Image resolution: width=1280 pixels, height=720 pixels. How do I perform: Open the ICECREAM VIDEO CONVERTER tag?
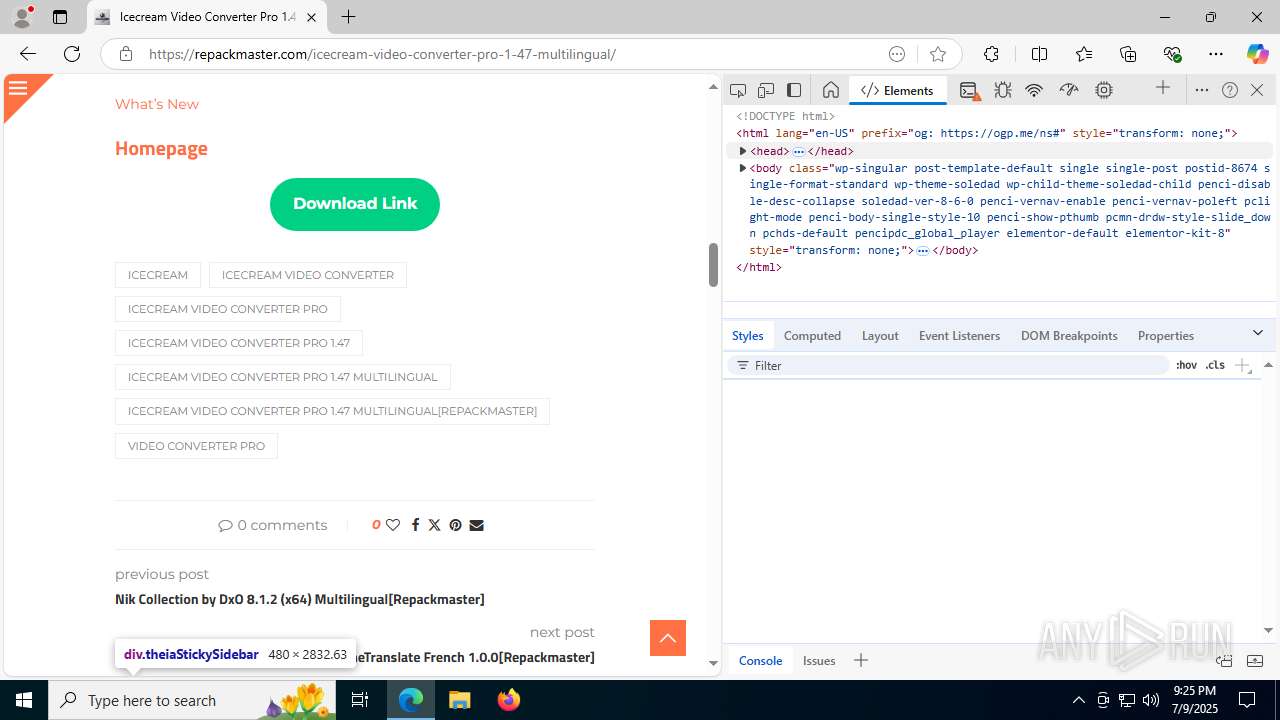[308, 275]
